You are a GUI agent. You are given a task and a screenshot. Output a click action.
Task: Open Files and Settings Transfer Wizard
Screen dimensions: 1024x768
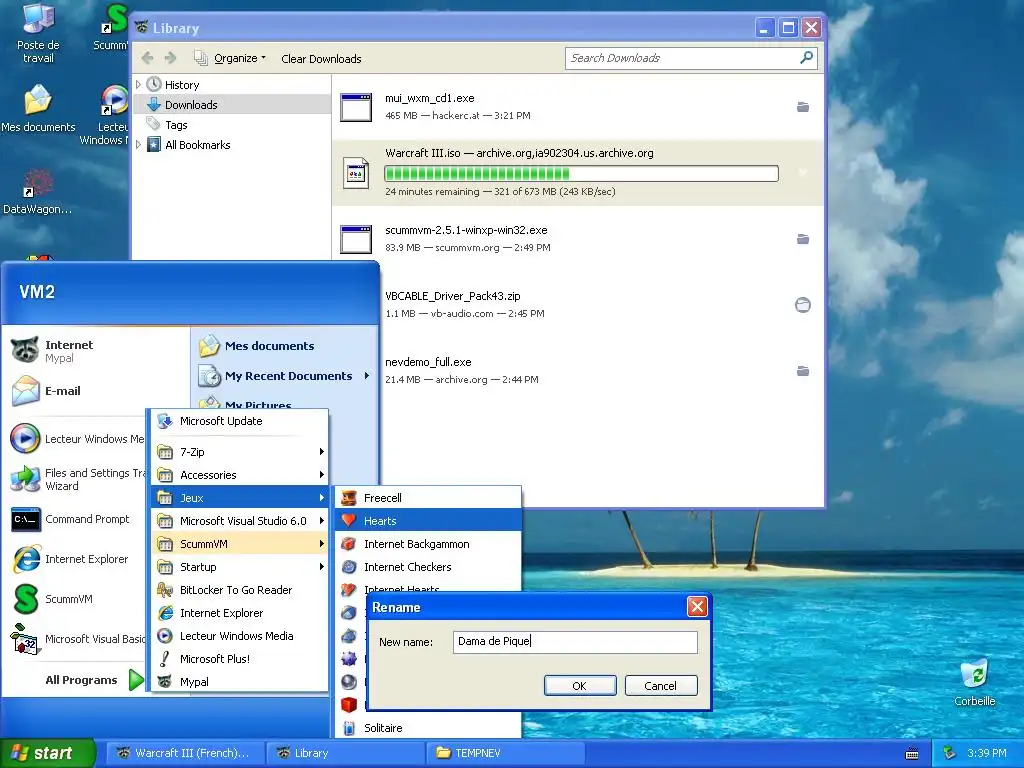[77, 479]
